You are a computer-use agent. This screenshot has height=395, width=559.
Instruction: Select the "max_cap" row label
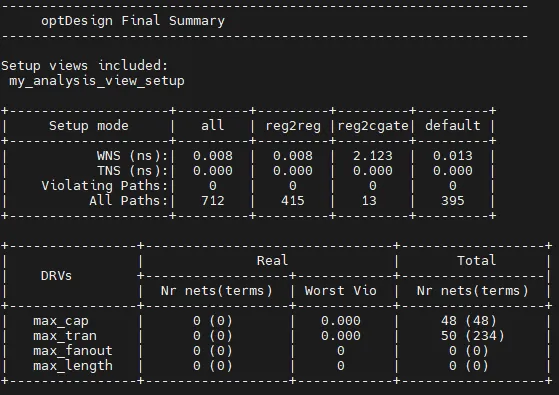(61, 321)
